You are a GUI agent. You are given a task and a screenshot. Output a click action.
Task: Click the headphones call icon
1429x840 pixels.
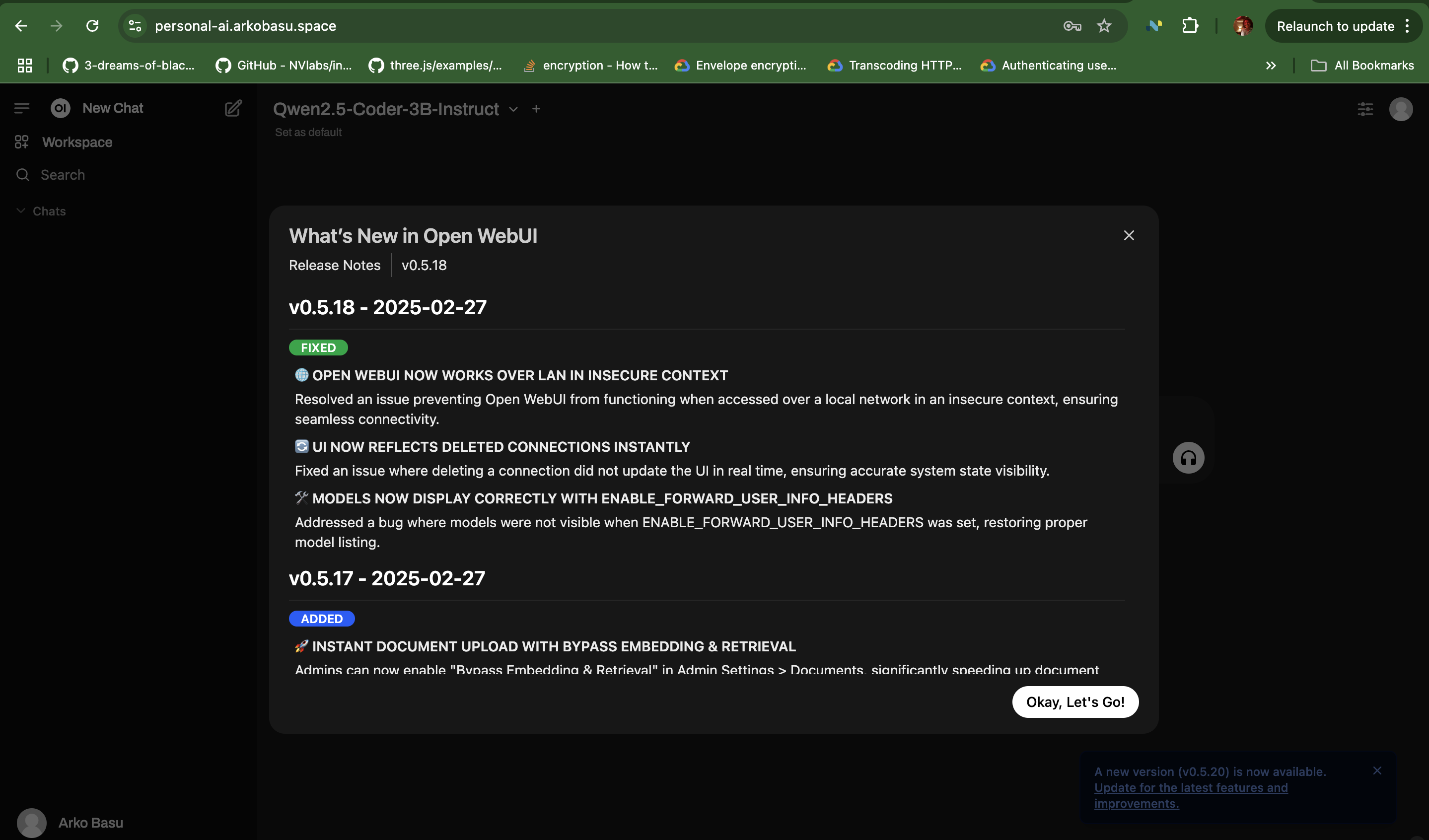coord(1188,458)
